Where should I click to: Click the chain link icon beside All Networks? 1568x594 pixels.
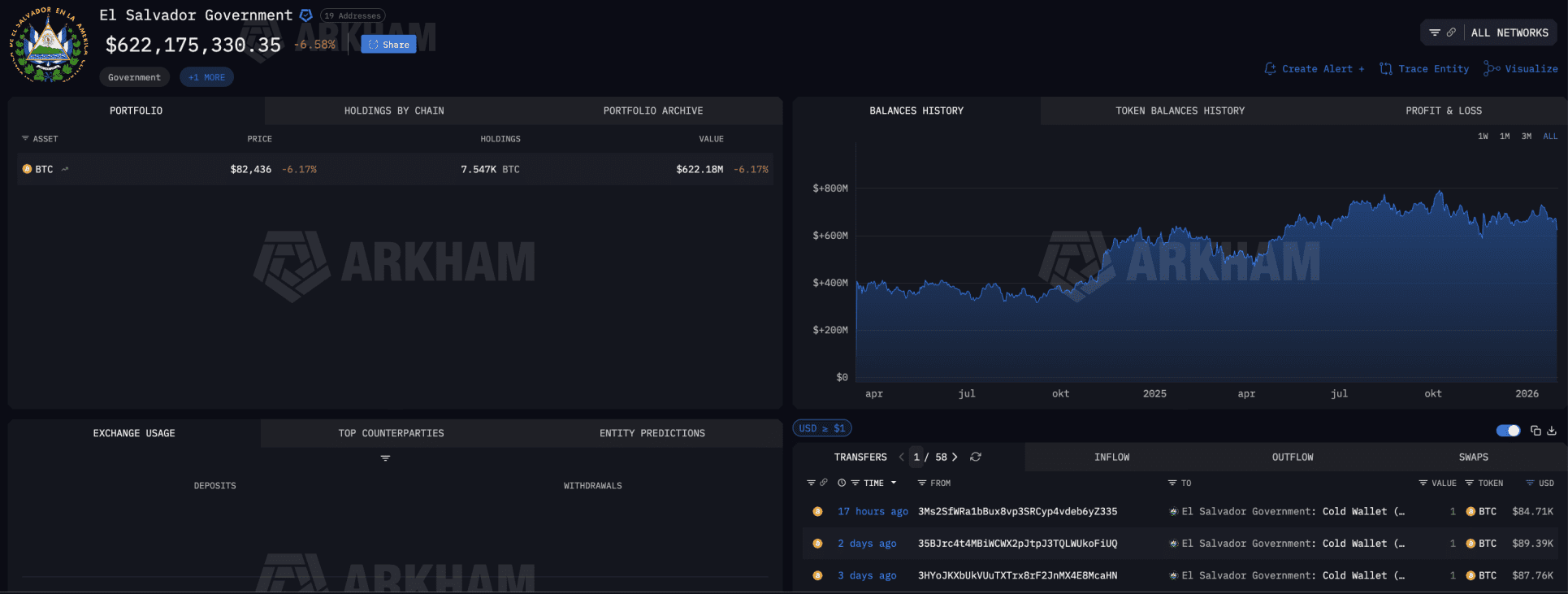pyautogui.click(x=1451, y=33)
